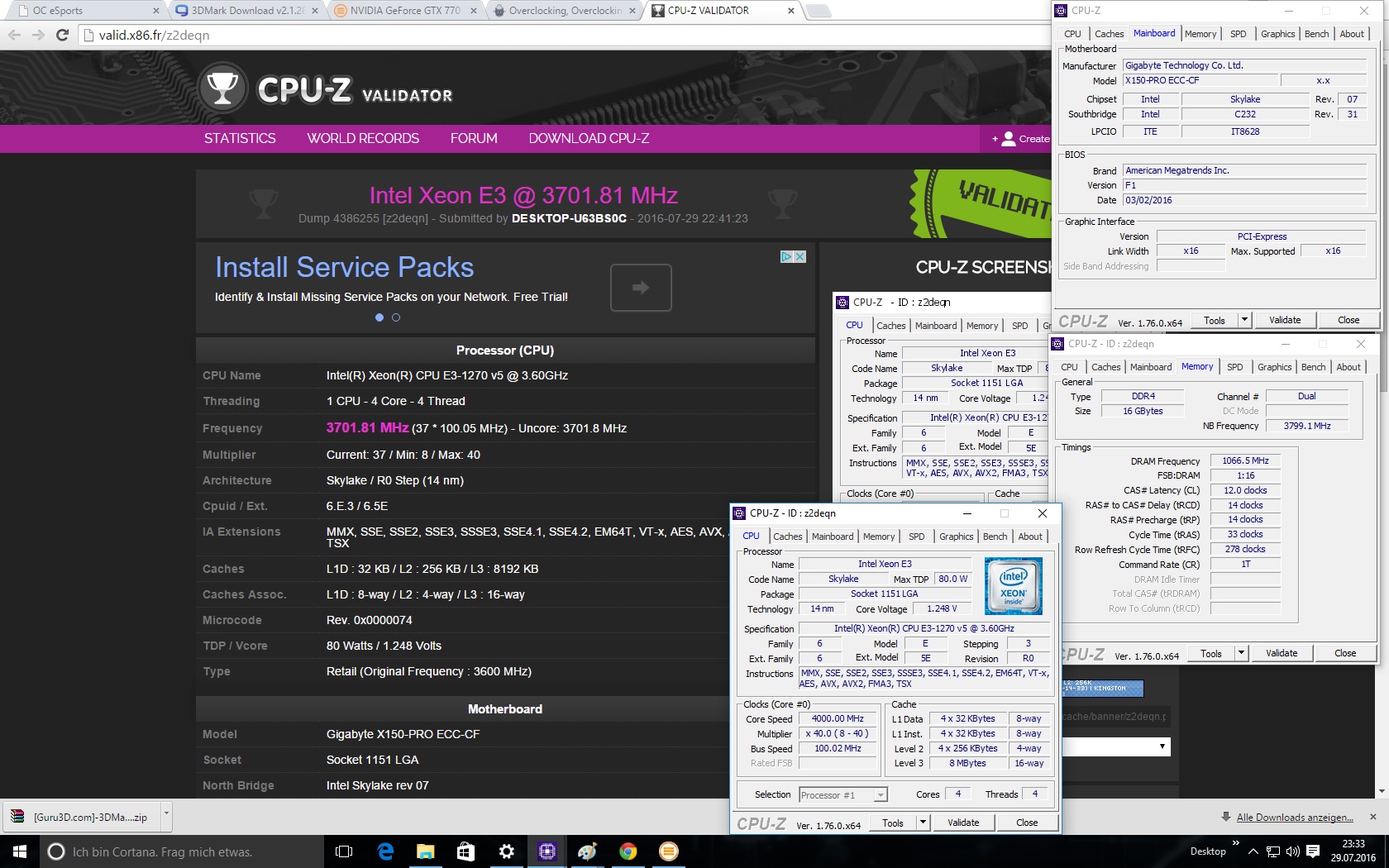This screenshot has width=1389, height=868.
Task: Open the volume control in the tray
Action: coord(1293,851)
